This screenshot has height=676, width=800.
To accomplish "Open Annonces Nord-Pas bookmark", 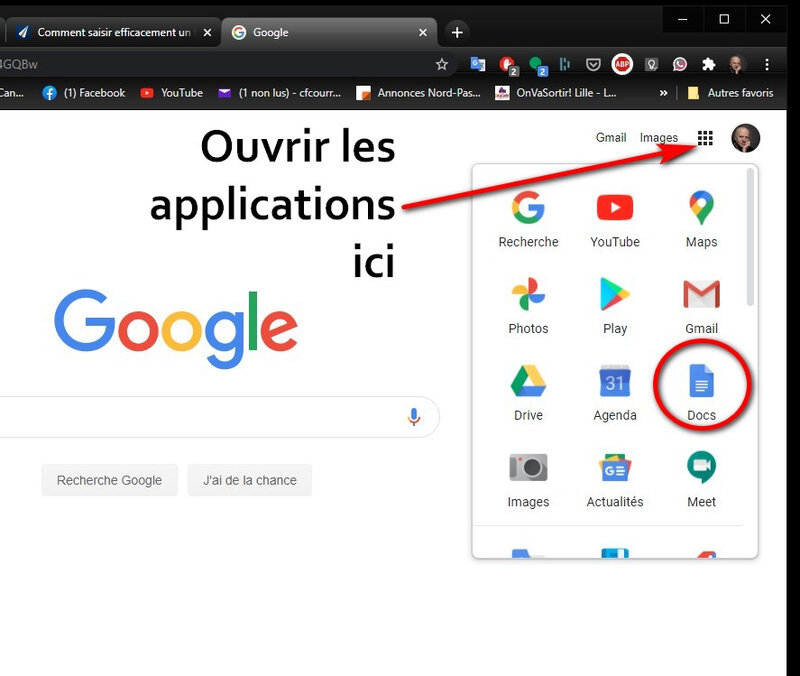I will 418,93.
